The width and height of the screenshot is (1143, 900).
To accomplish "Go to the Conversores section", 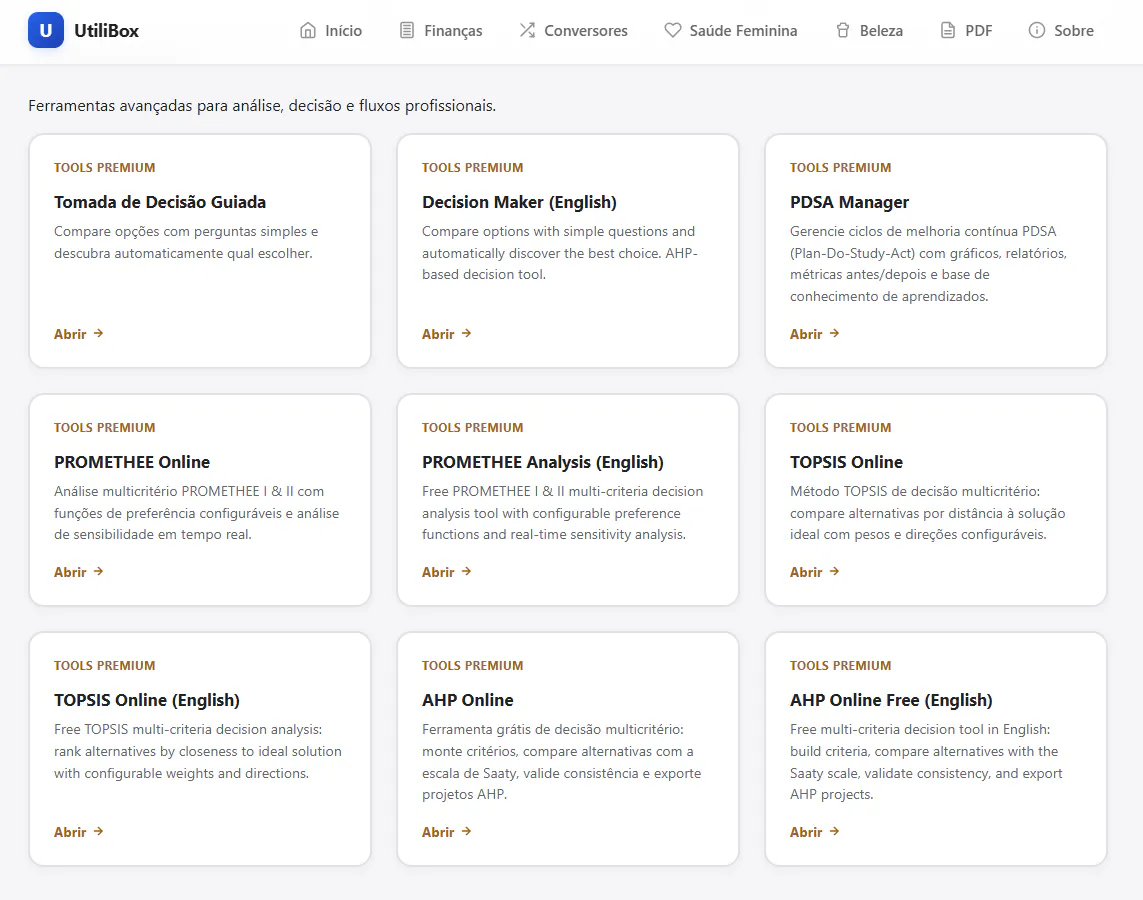I will [x=573, y=31].
